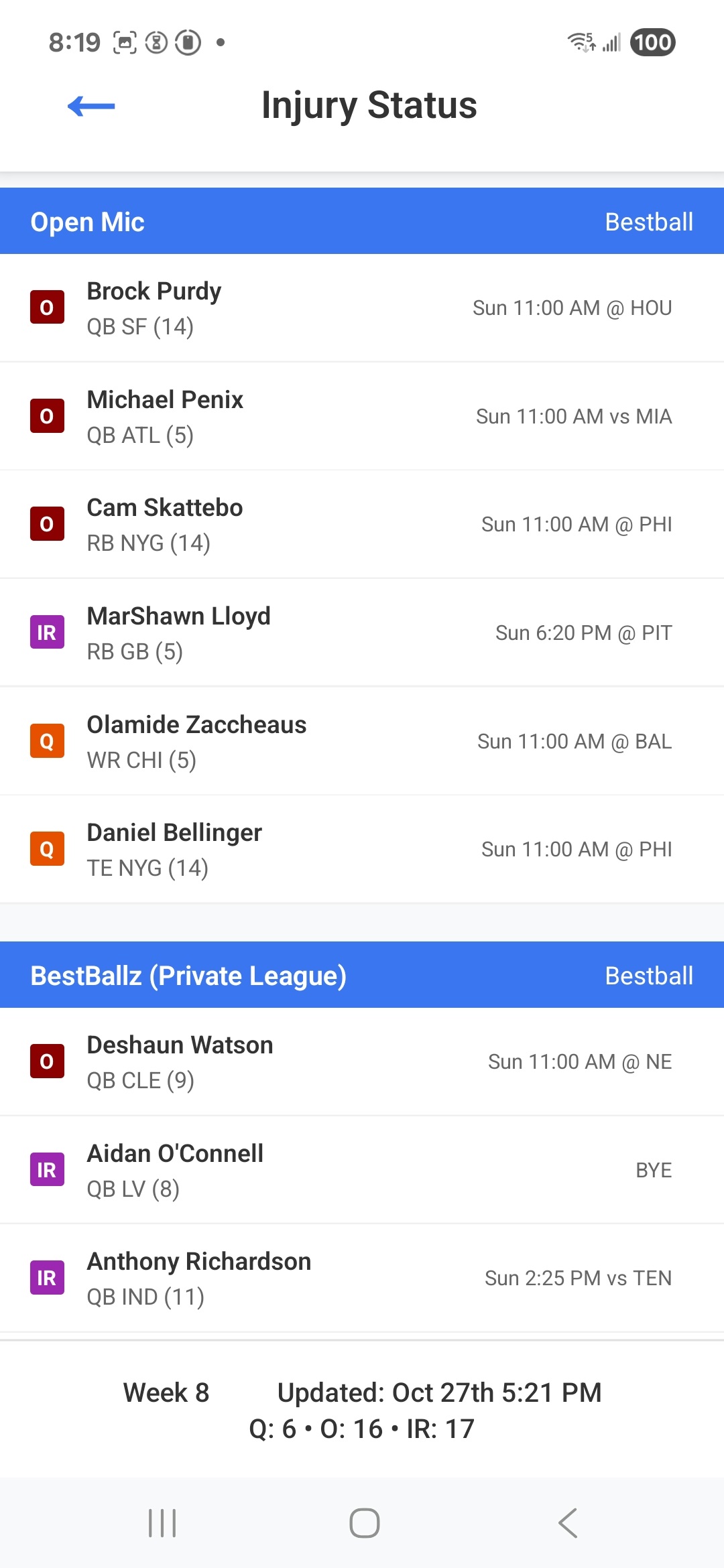The width and height of the screenshot is (724, 1568).
Task: Tap the Bestball label beside Open Mic
Action: [648, 222]
